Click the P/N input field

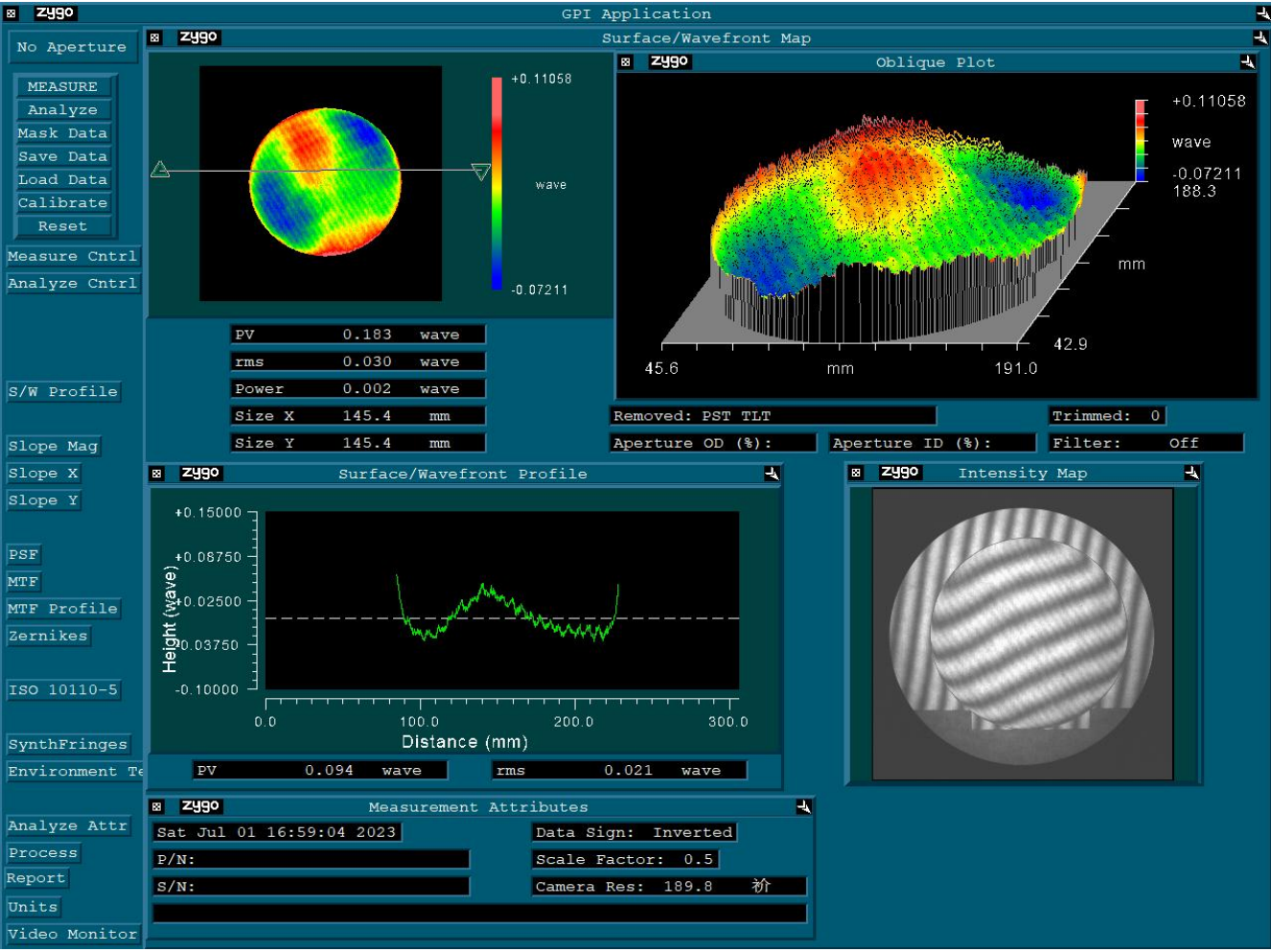click(312, 859)
